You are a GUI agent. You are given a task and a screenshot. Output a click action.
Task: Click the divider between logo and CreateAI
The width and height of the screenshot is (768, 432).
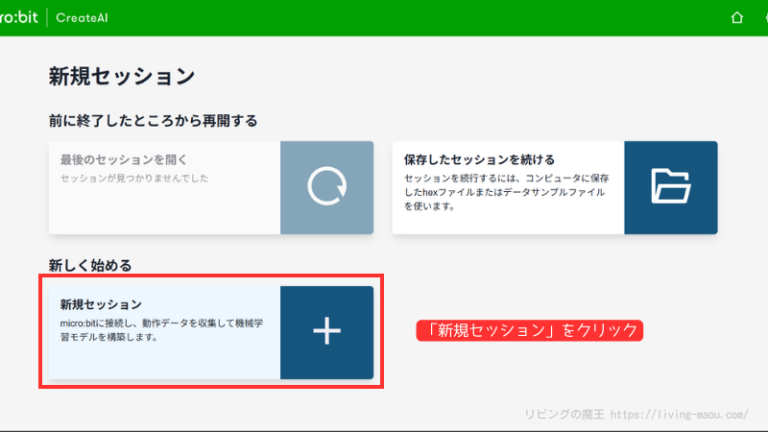coord(47,17)
